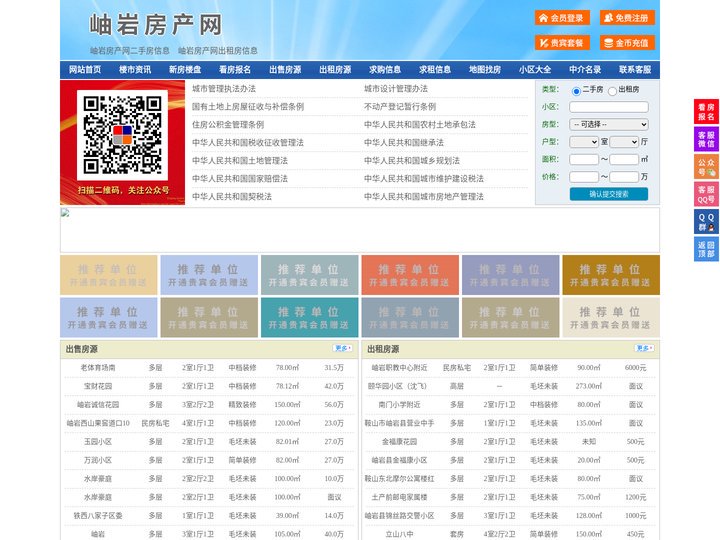Open 岫岩诚信花园 sale listing
The width and height of the screenshot is (720, 540).
[x=98, y=405]
